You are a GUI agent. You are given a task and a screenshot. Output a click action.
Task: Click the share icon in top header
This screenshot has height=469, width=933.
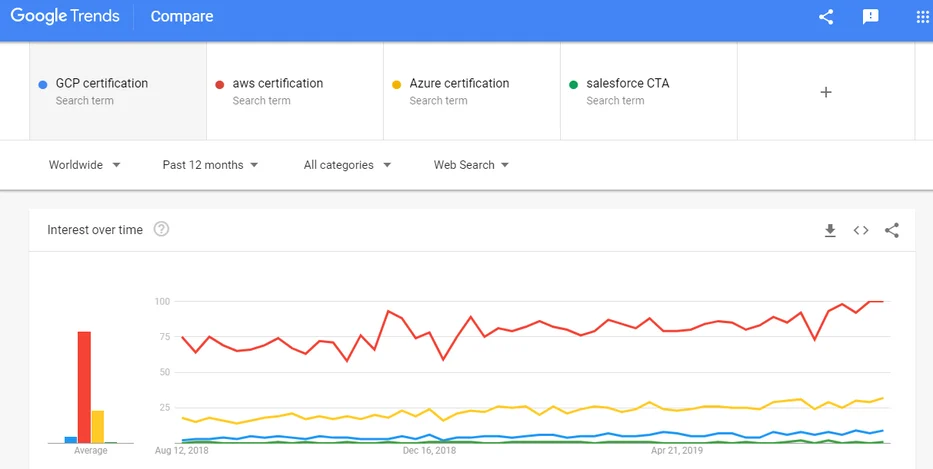pyautogui.click(x=826, y=17)
